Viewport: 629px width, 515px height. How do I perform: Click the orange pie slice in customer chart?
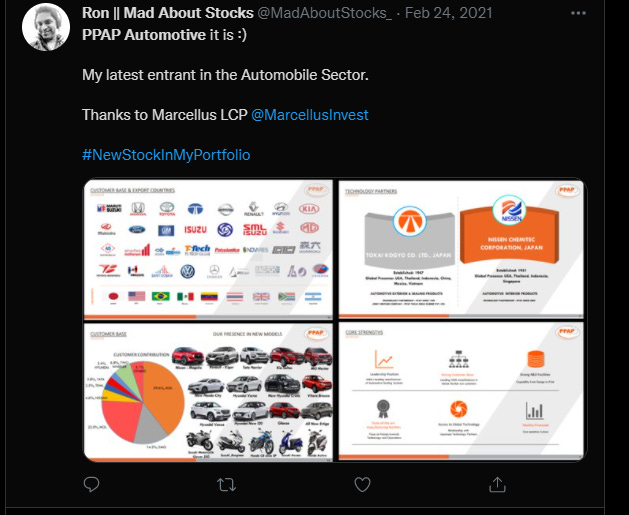point(162,395)
